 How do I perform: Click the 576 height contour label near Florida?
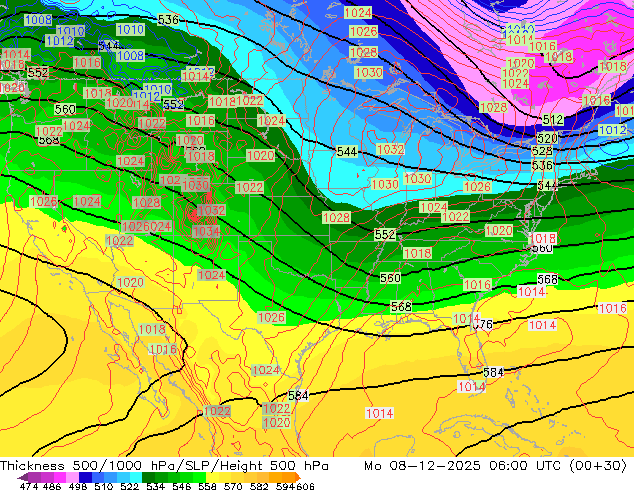point(483,324)
